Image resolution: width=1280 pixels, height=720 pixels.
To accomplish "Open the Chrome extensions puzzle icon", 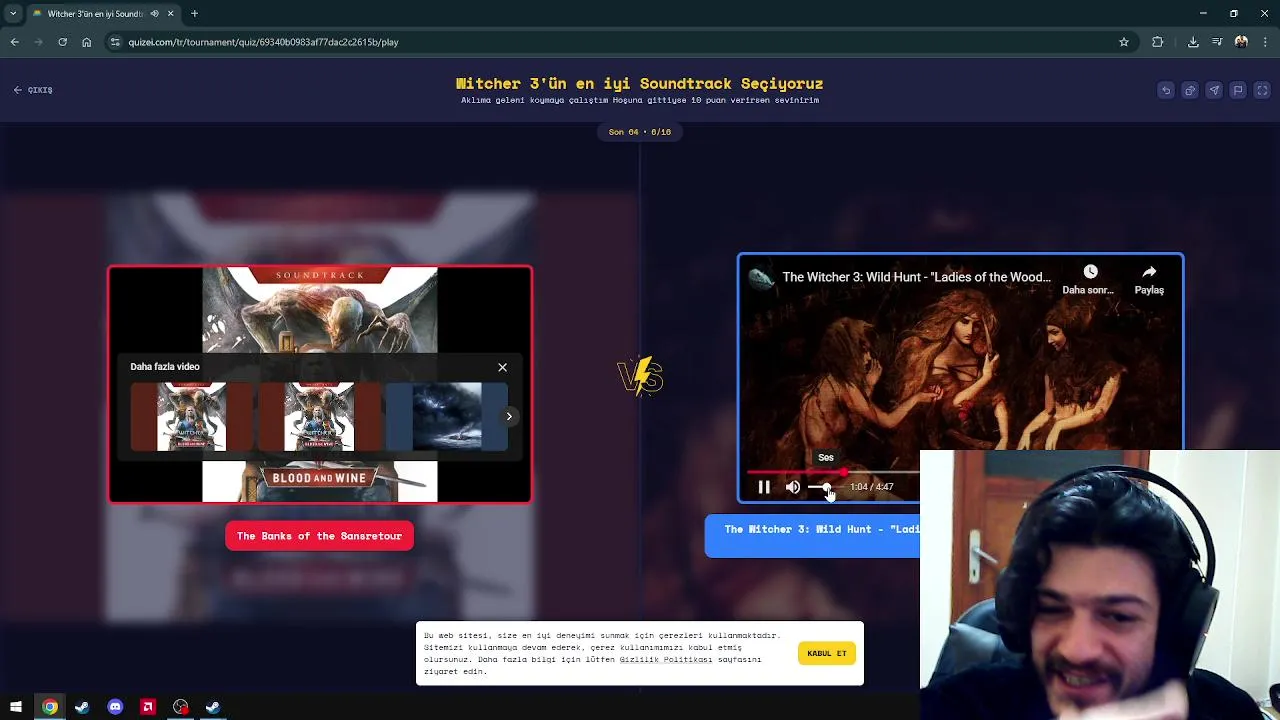I will (x=1158, y=42).
